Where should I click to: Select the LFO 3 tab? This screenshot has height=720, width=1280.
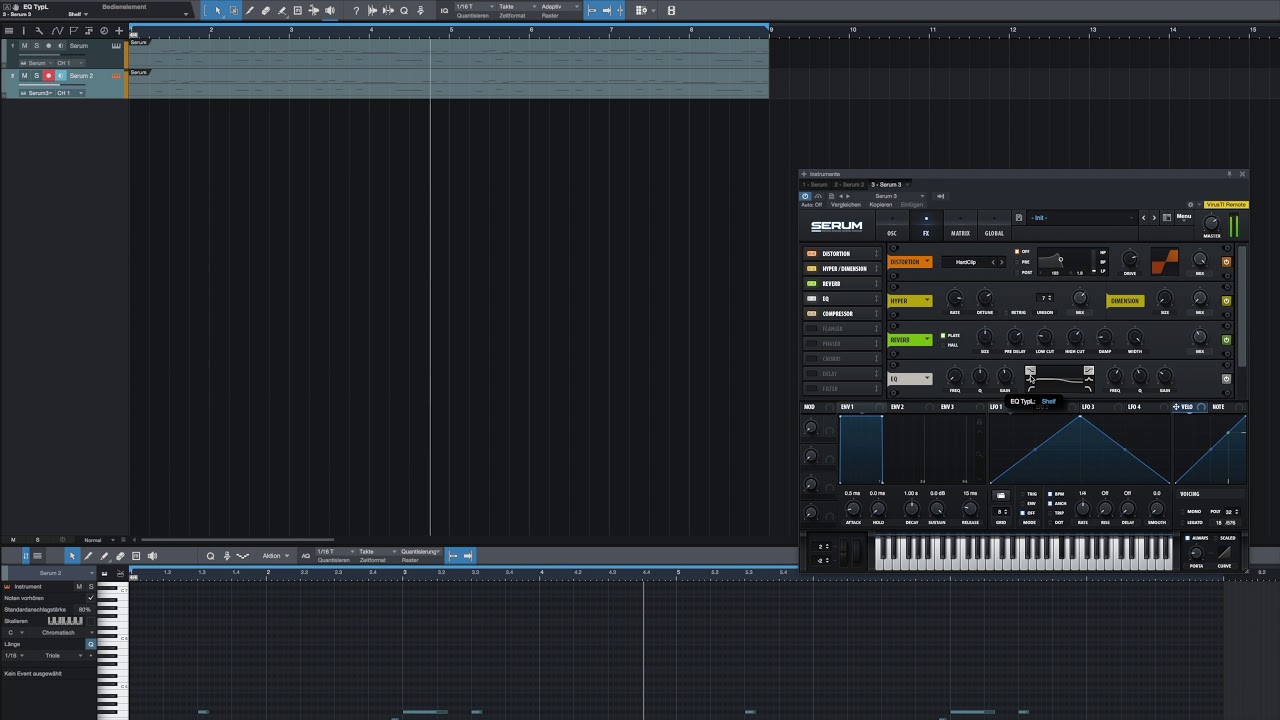pyautogui.click(x=1087, y=407)
